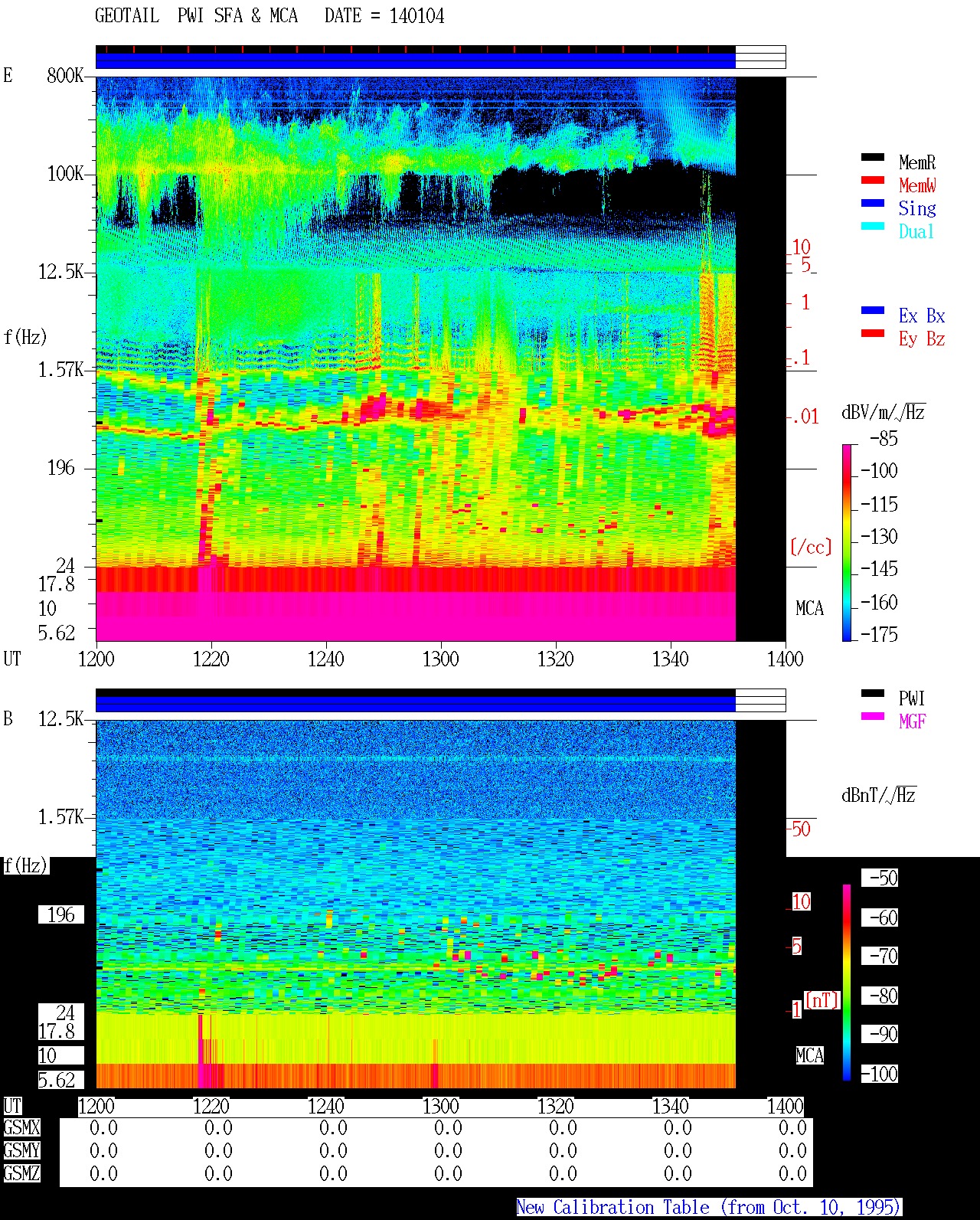Click the Dual legend label
This screenshot has width=980, height=1220.
tap(917, 231)
